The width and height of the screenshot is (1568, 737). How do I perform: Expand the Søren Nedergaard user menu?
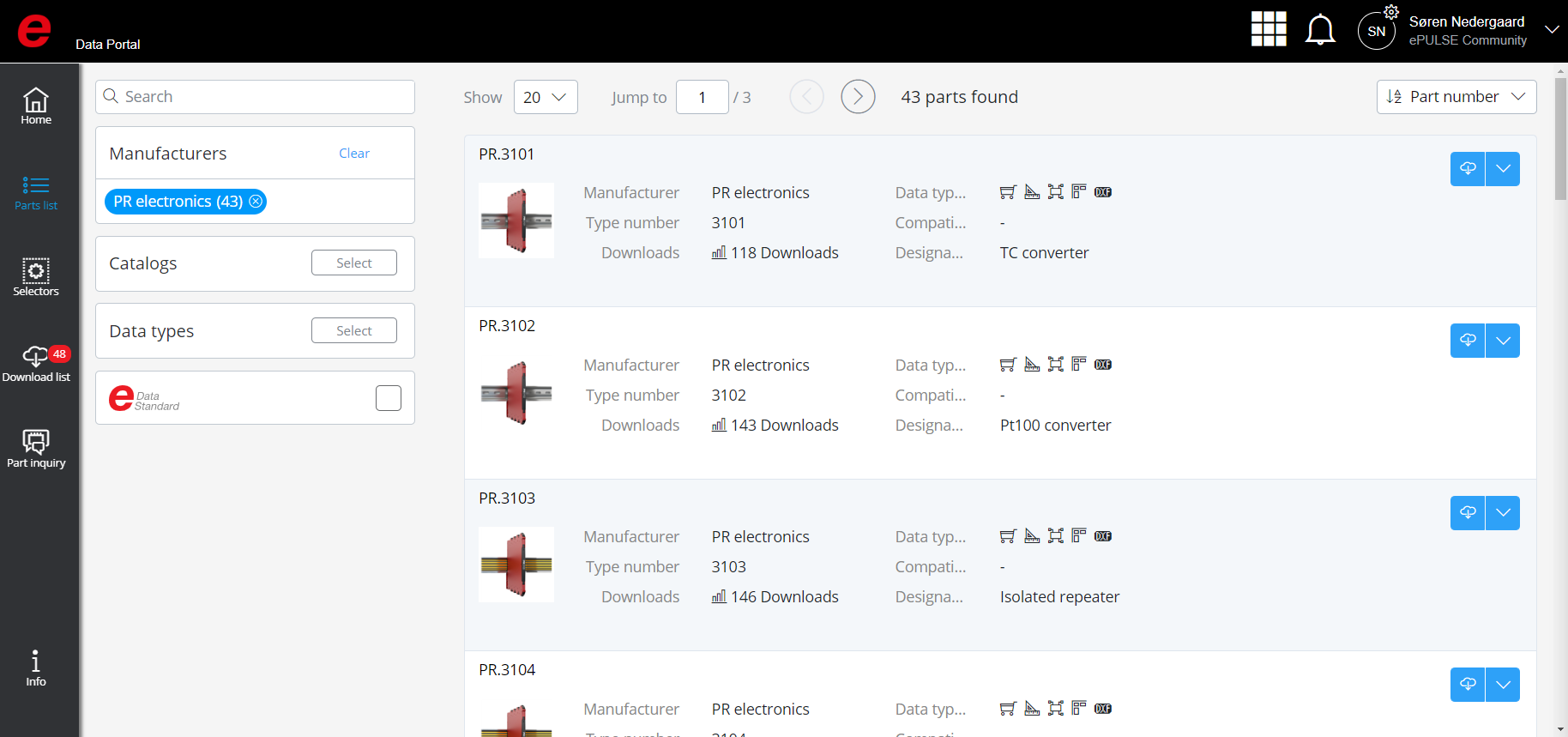tap(1551, 30)
